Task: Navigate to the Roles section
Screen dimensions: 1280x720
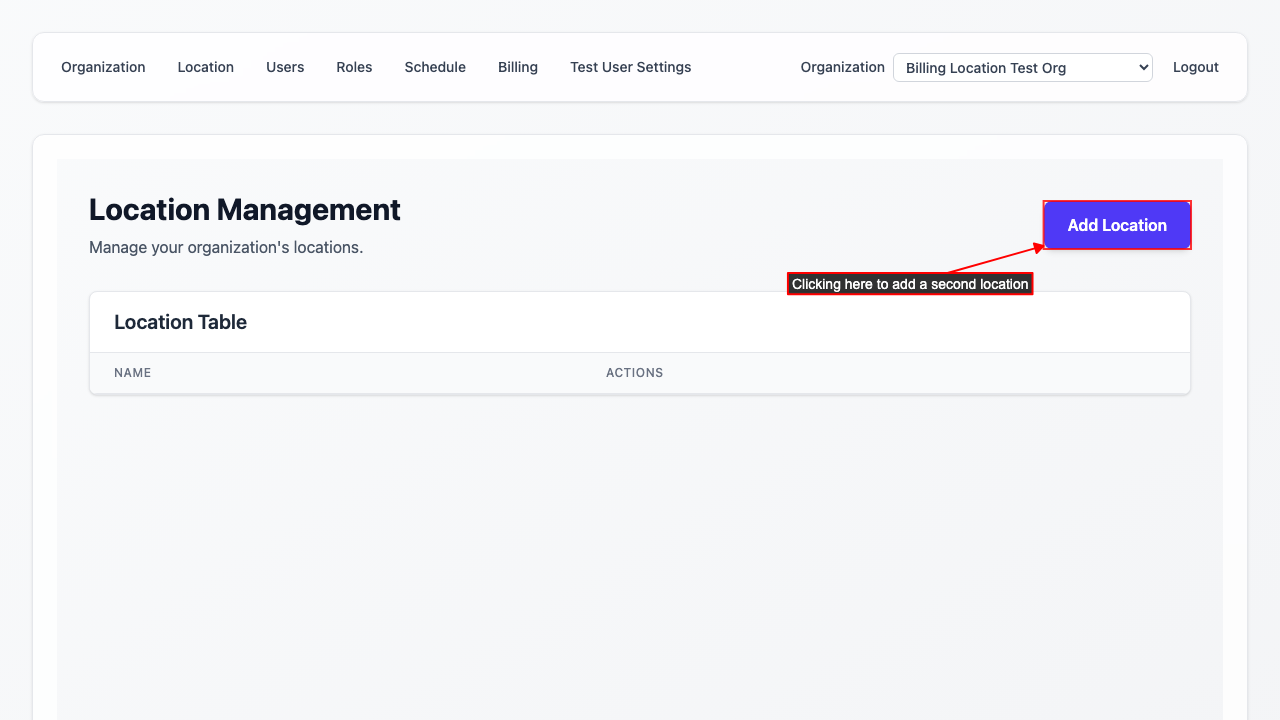Action: (354, 67)
